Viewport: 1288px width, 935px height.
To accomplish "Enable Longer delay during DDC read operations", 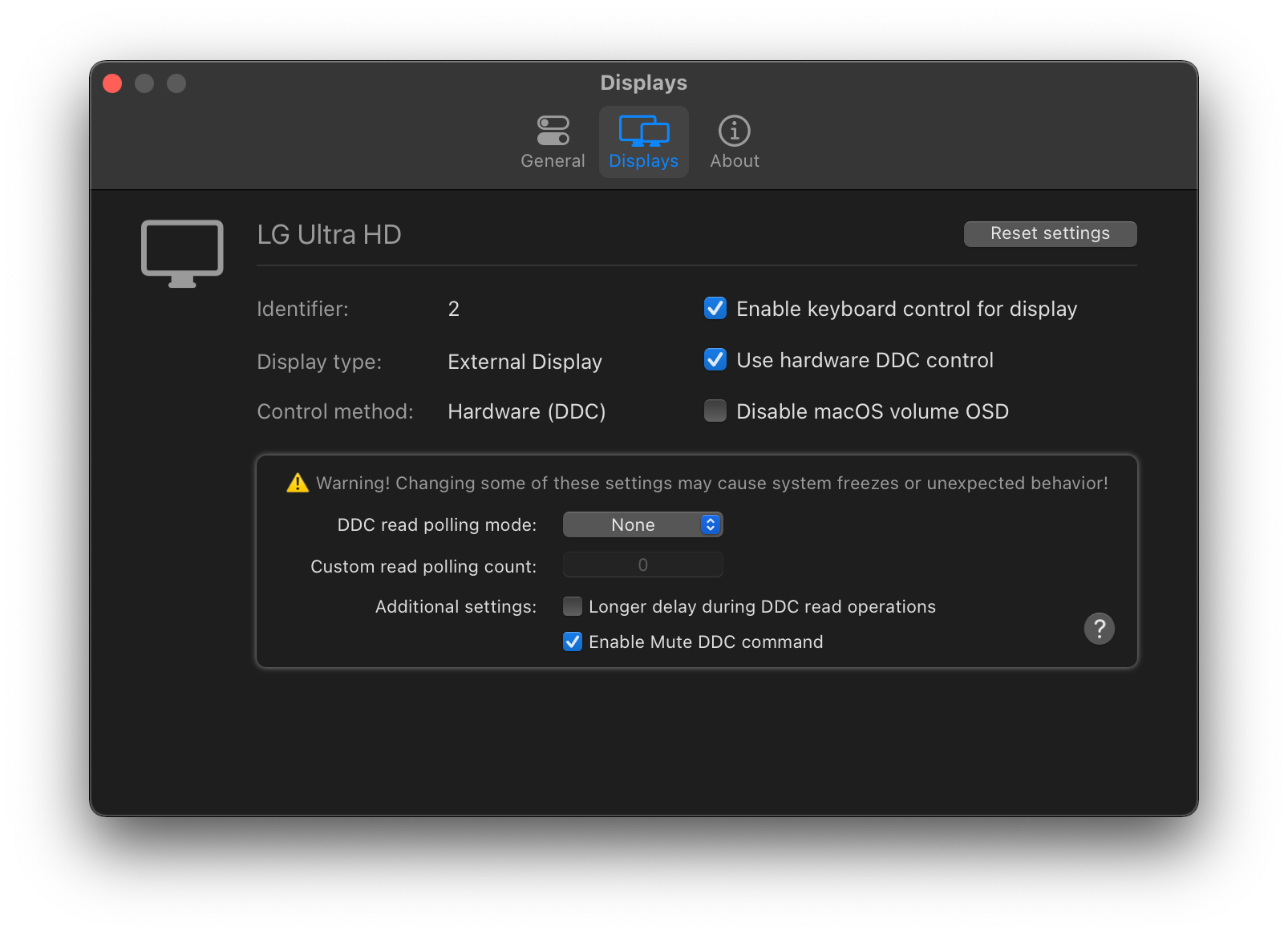I will (573, 606).
